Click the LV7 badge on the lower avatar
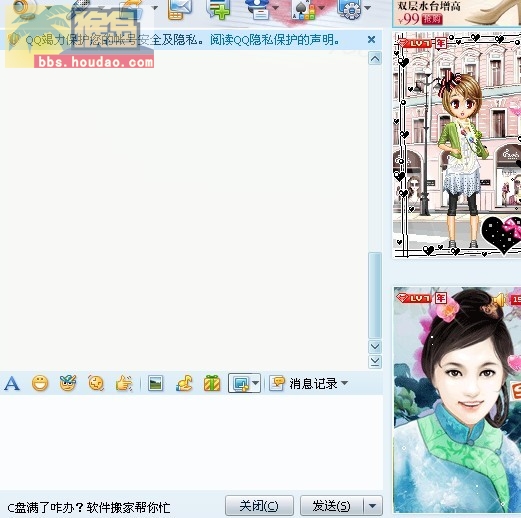Screen dimensions: 521x518 (x=415, y=298)
